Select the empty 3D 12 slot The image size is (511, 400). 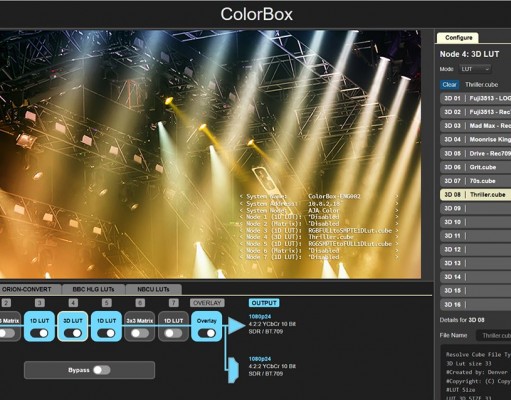coord(476,249)
